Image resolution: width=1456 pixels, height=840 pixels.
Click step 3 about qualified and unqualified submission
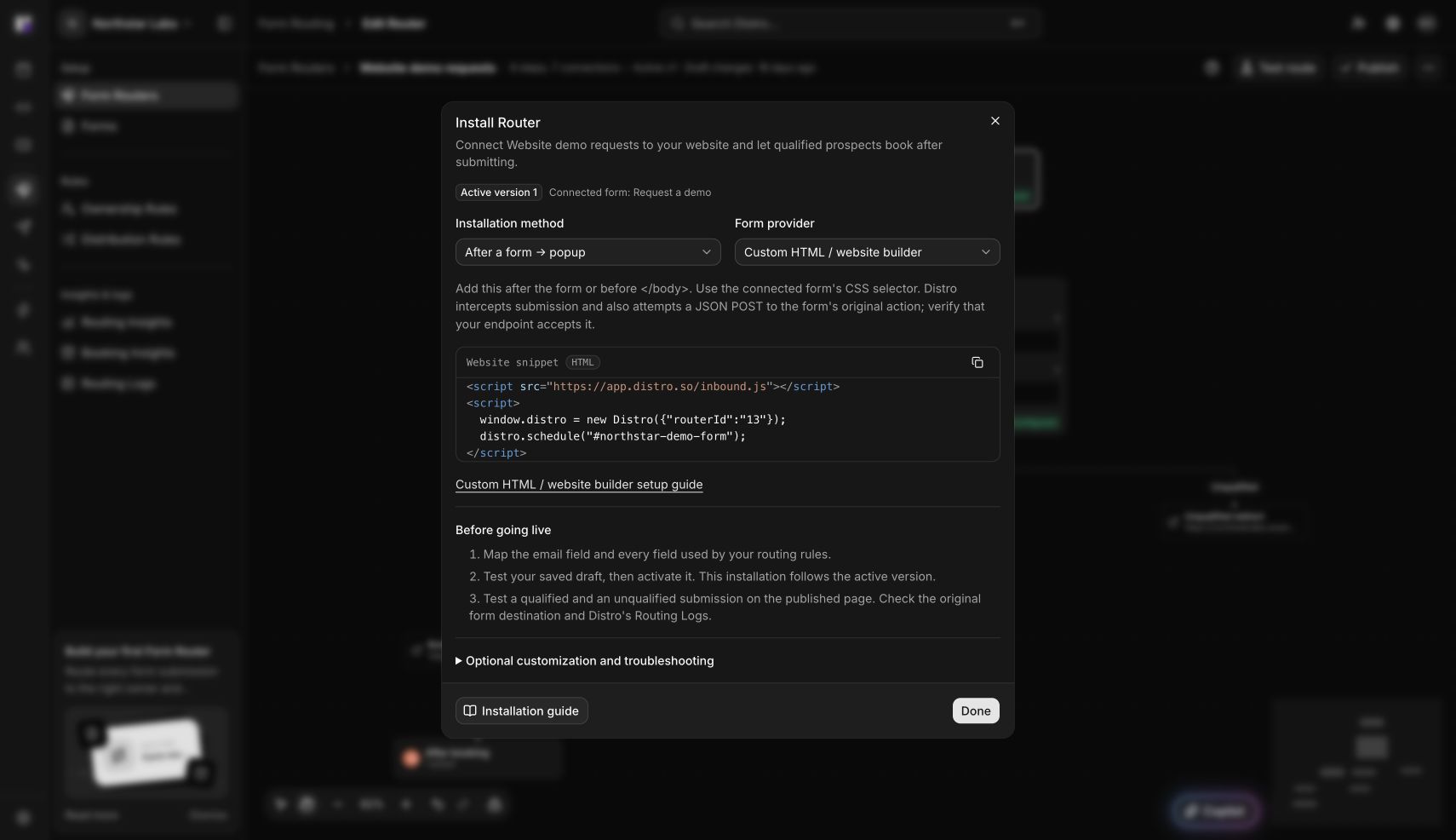[725, 607]
